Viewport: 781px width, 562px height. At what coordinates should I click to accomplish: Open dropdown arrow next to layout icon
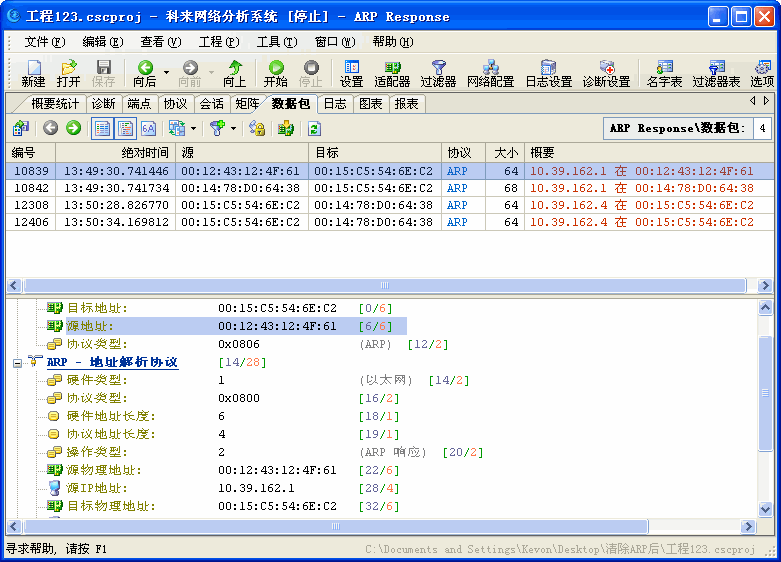(x=194, y=129)
